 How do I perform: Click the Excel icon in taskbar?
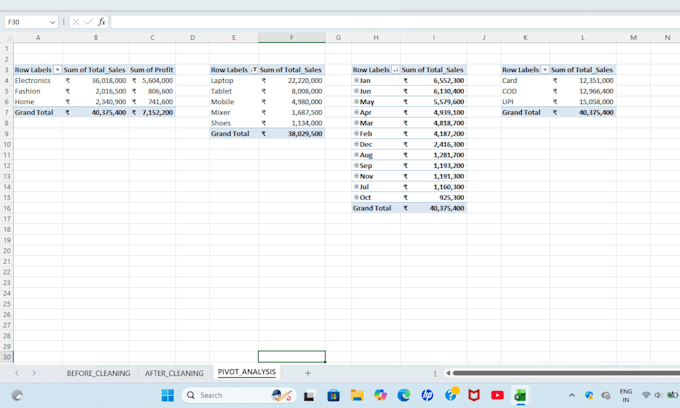pyautogui.click(x=520, y=395)
